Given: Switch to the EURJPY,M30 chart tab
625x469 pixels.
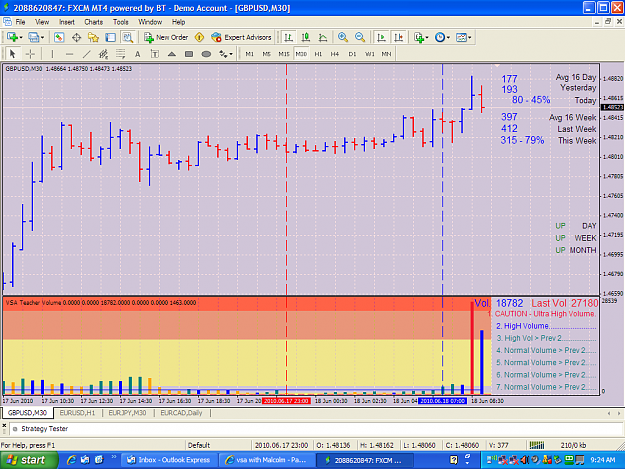Looking at the screenshot, I should point(128,413).
